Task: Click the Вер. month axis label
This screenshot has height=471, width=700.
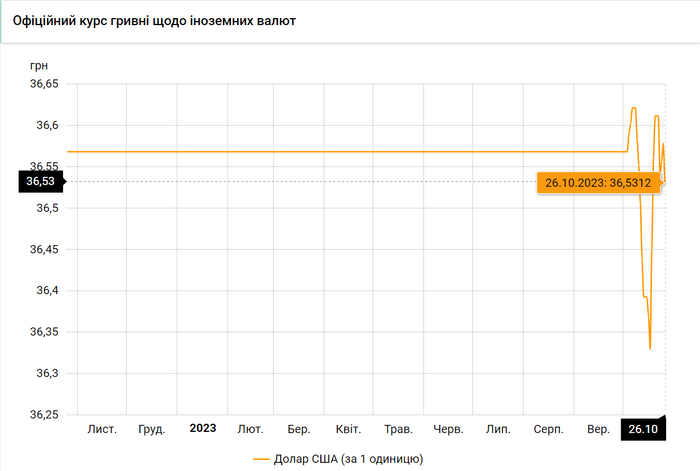Action: [598, 429]
